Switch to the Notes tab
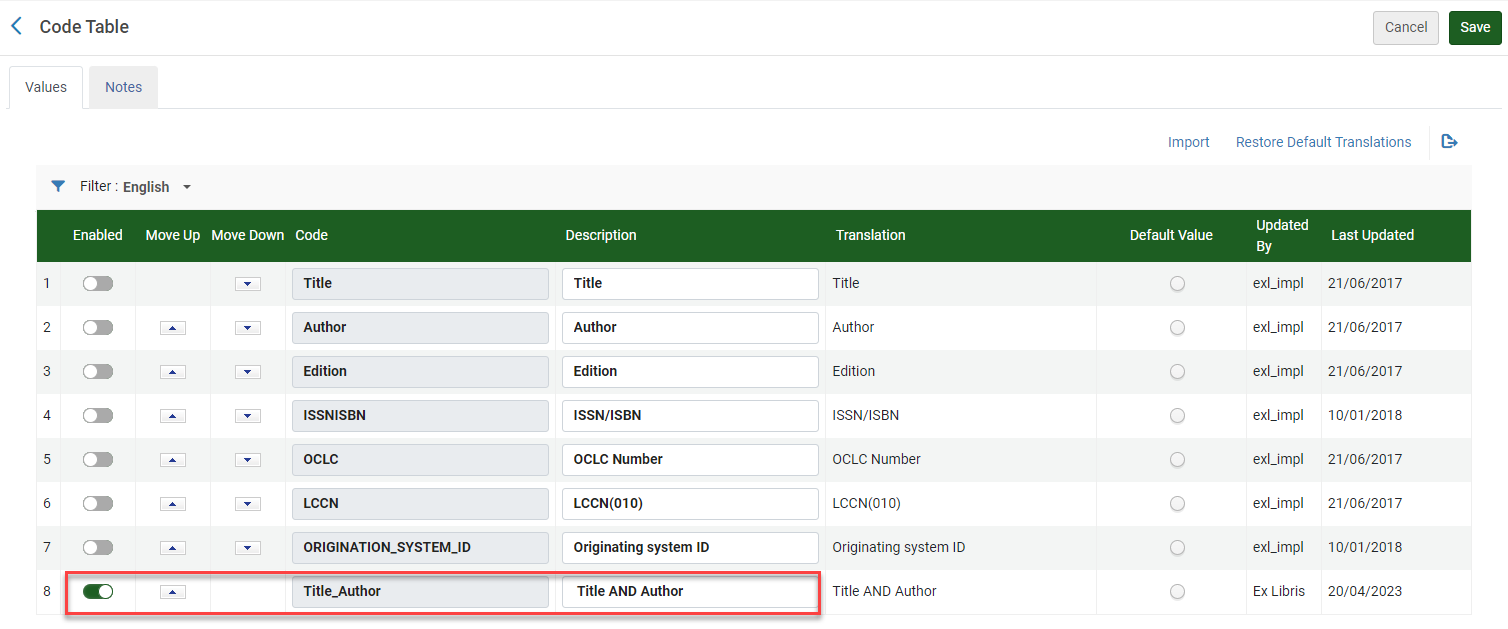 click(x=124, y=87)
